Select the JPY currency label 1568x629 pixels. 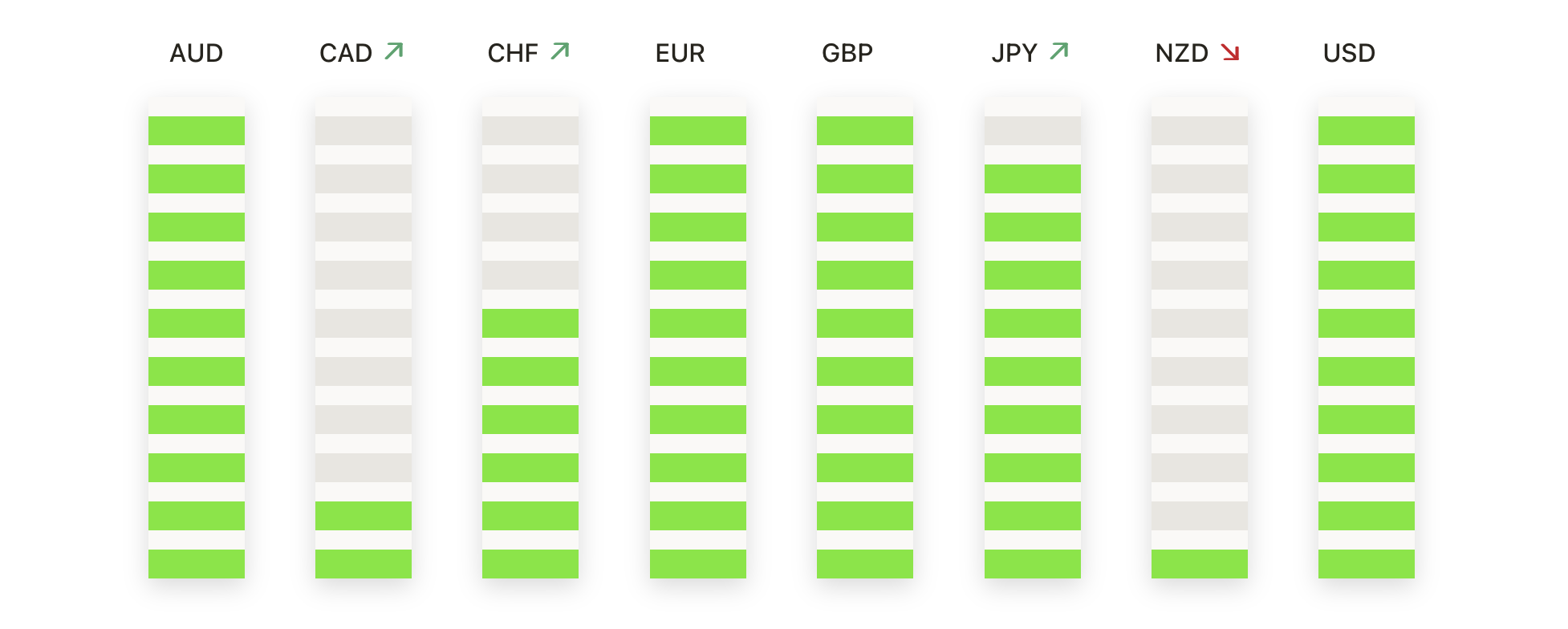[x=1014, y=54]
